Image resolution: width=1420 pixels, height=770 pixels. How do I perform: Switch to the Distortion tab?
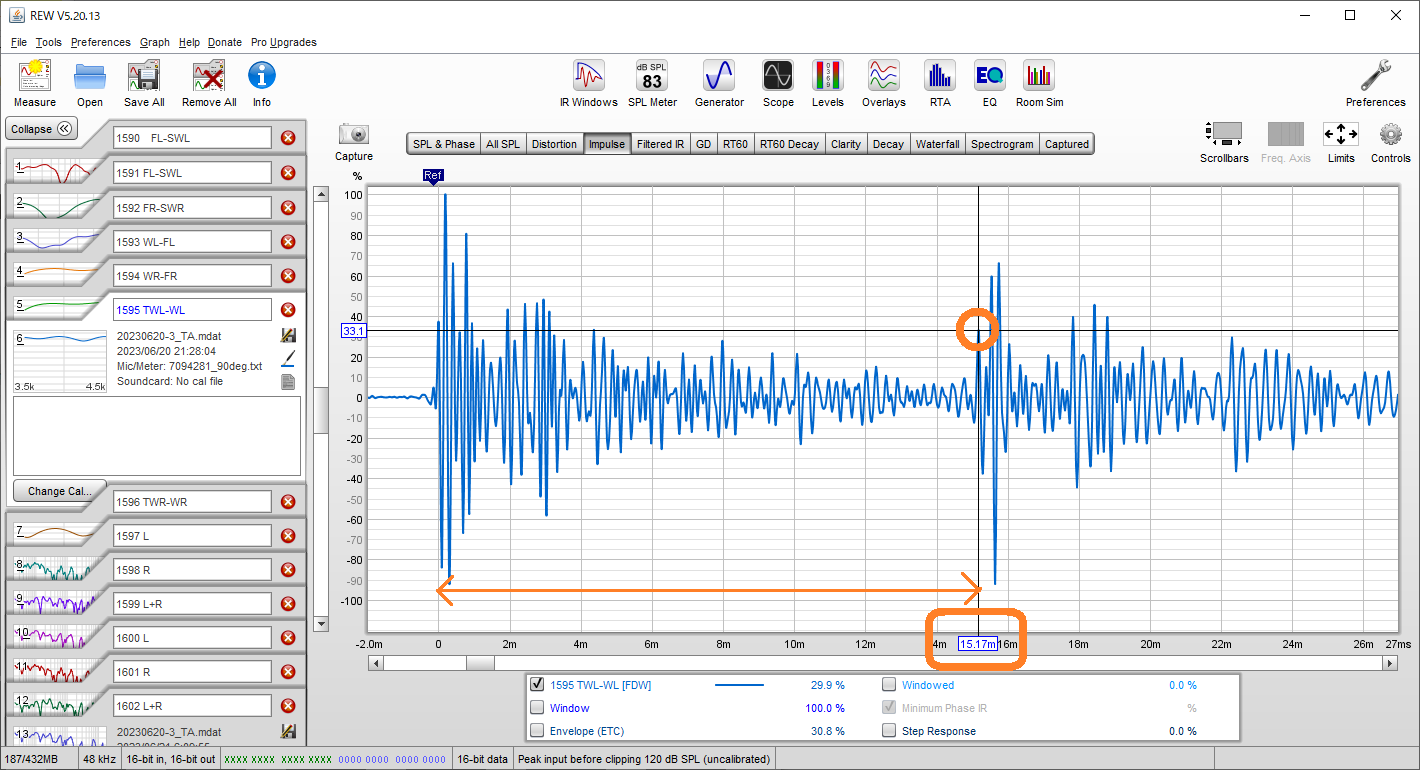pos(554,144)
